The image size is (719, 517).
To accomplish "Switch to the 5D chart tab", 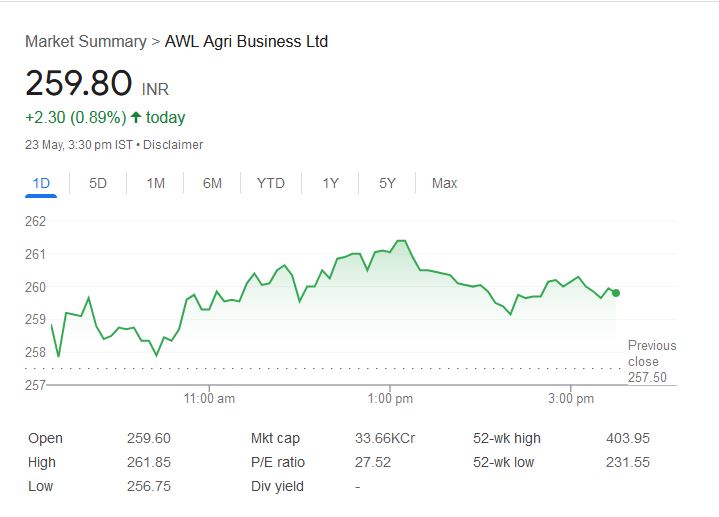I will (98, 183).
